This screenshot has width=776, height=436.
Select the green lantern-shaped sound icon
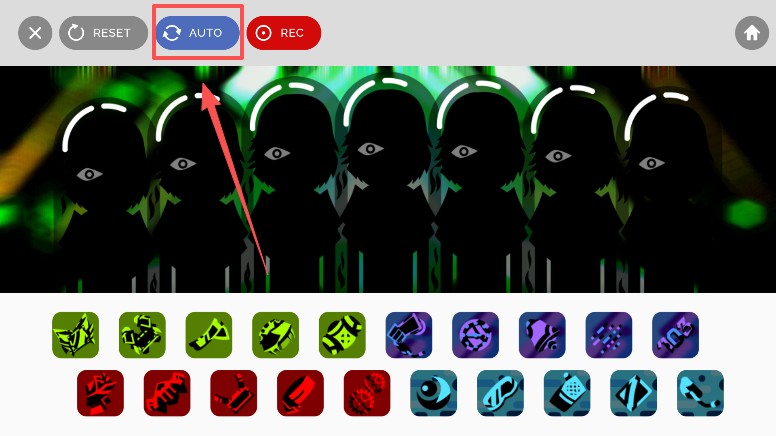point(342,335)
